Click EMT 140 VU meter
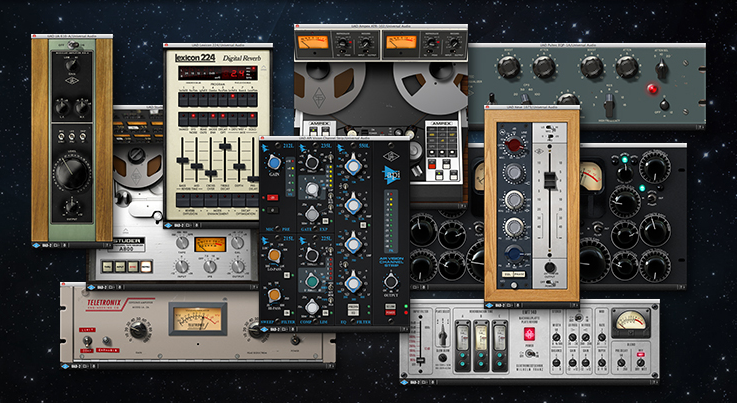This screenshot has width=737, height=403. pyautogui.click(x=630, y=321)
